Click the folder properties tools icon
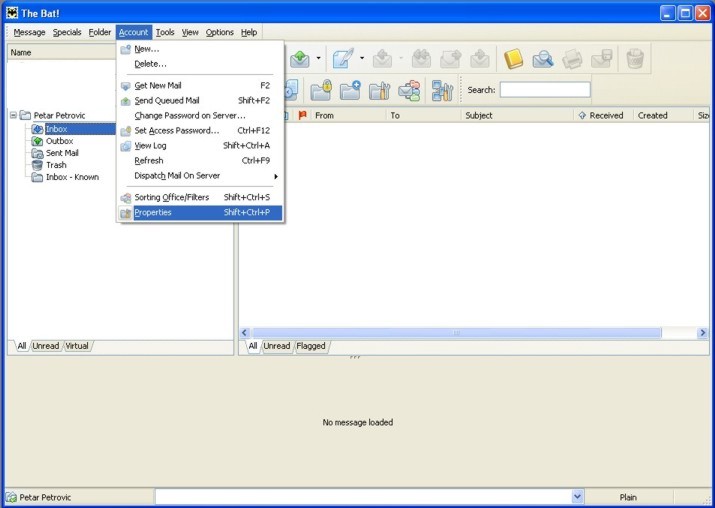This screenshot has width=715, height=508. pos(379,90)
